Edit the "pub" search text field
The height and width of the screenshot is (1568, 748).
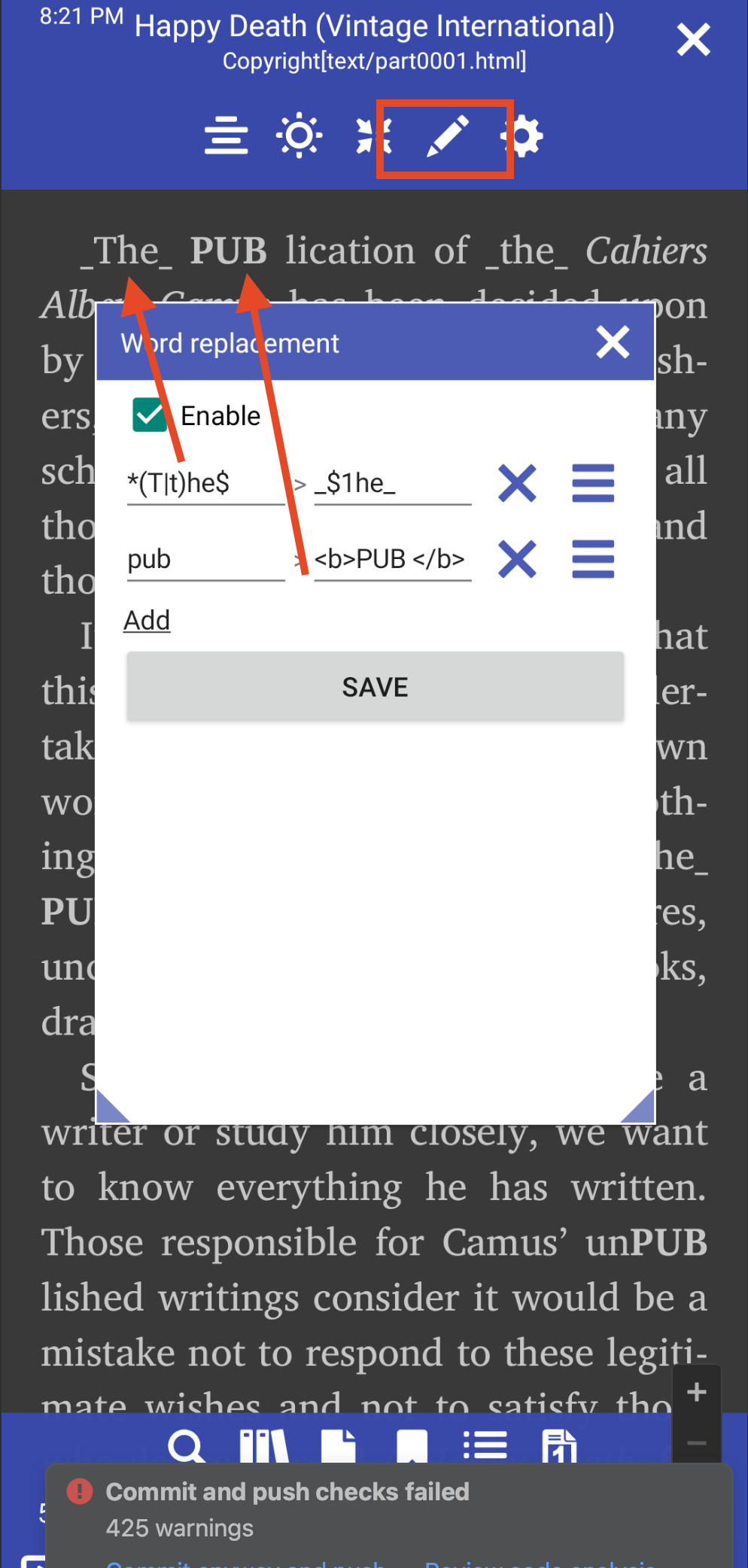[205, 560]
